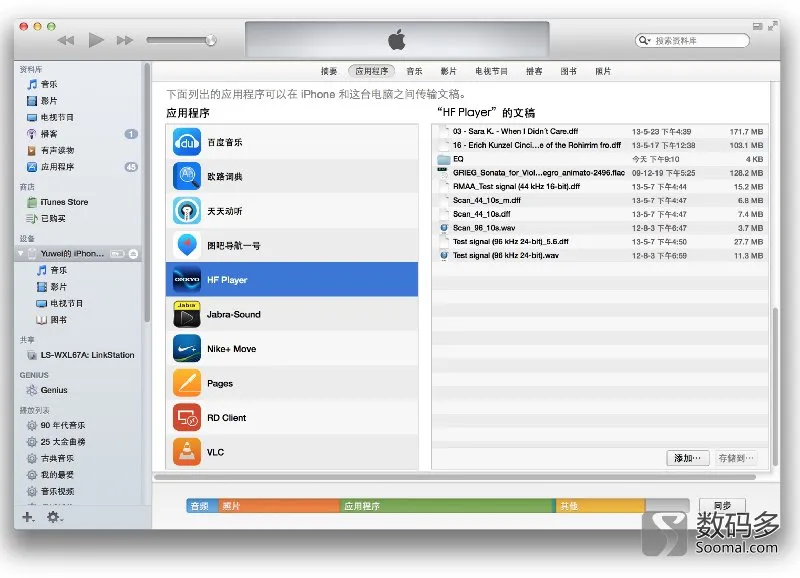Switch to the 应用程序 tab in the top bar
Viewport: 800px width, 578px height.
pos(371,71)
